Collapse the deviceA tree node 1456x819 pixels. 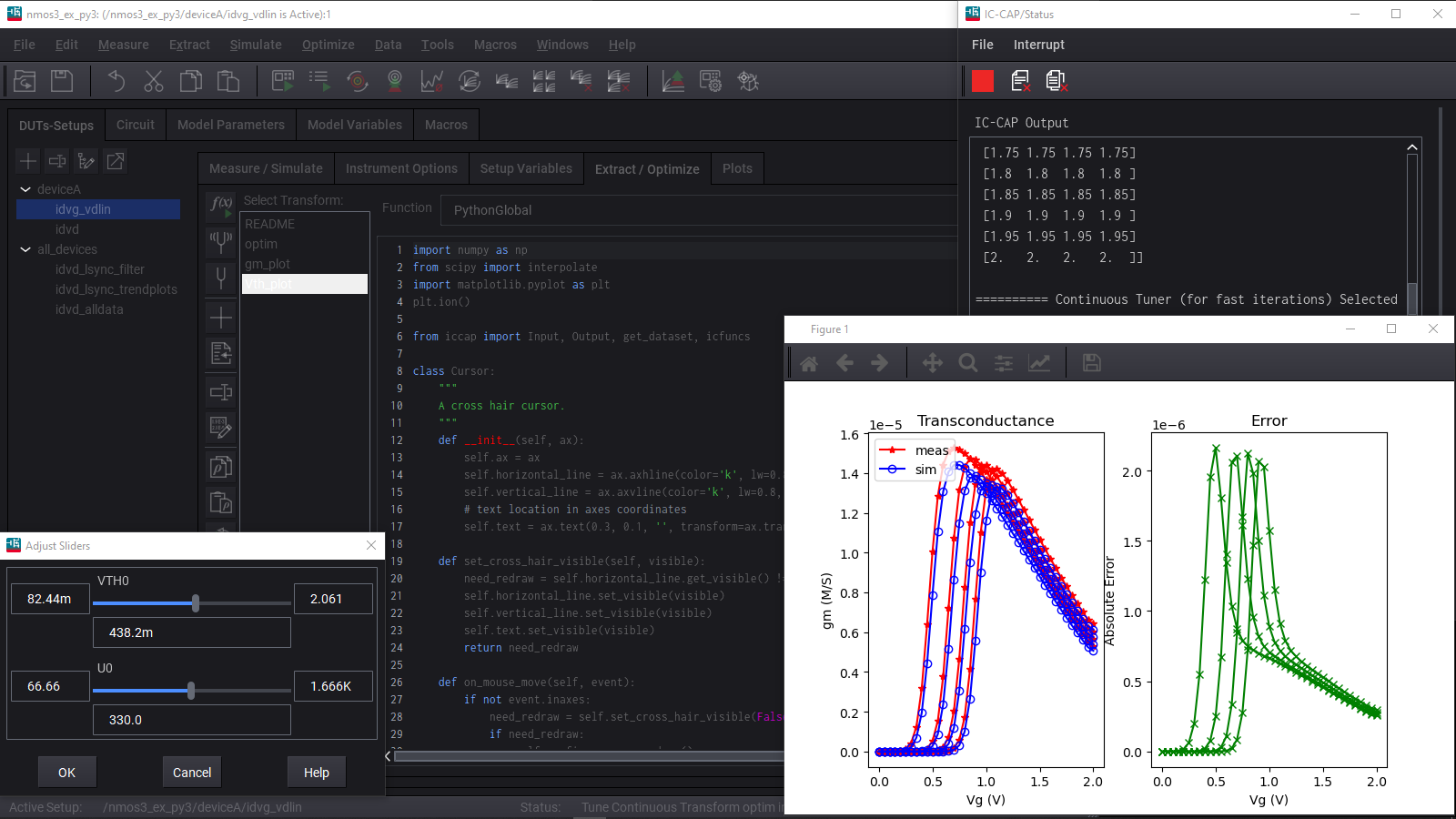[x=25, y=189]
